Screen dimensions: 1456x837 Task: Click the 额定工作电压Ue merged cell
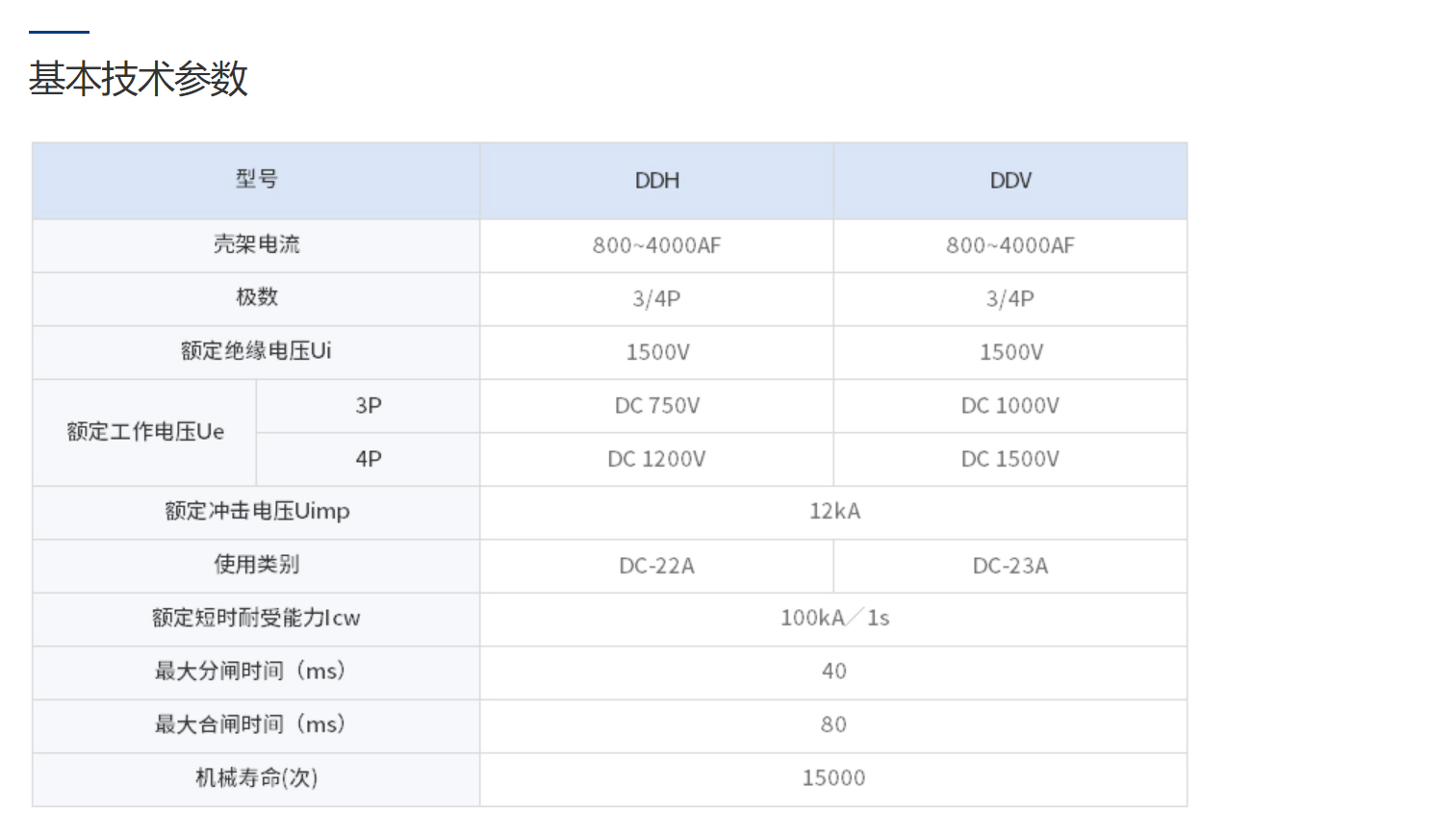coord(145,432)
